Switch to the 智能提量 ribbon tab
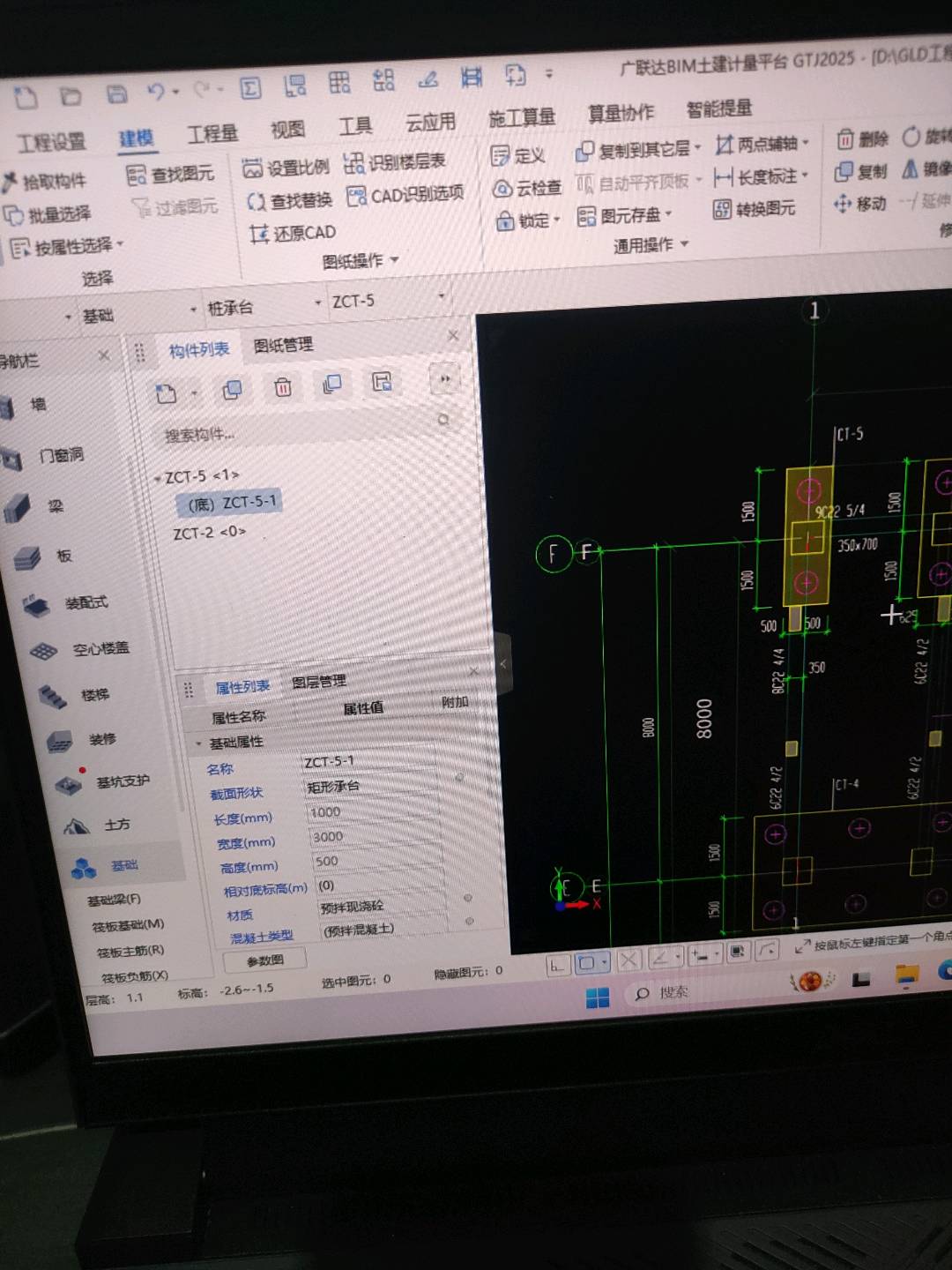Viewport: 952px width, 1270px height. click(x=719, y=108)
